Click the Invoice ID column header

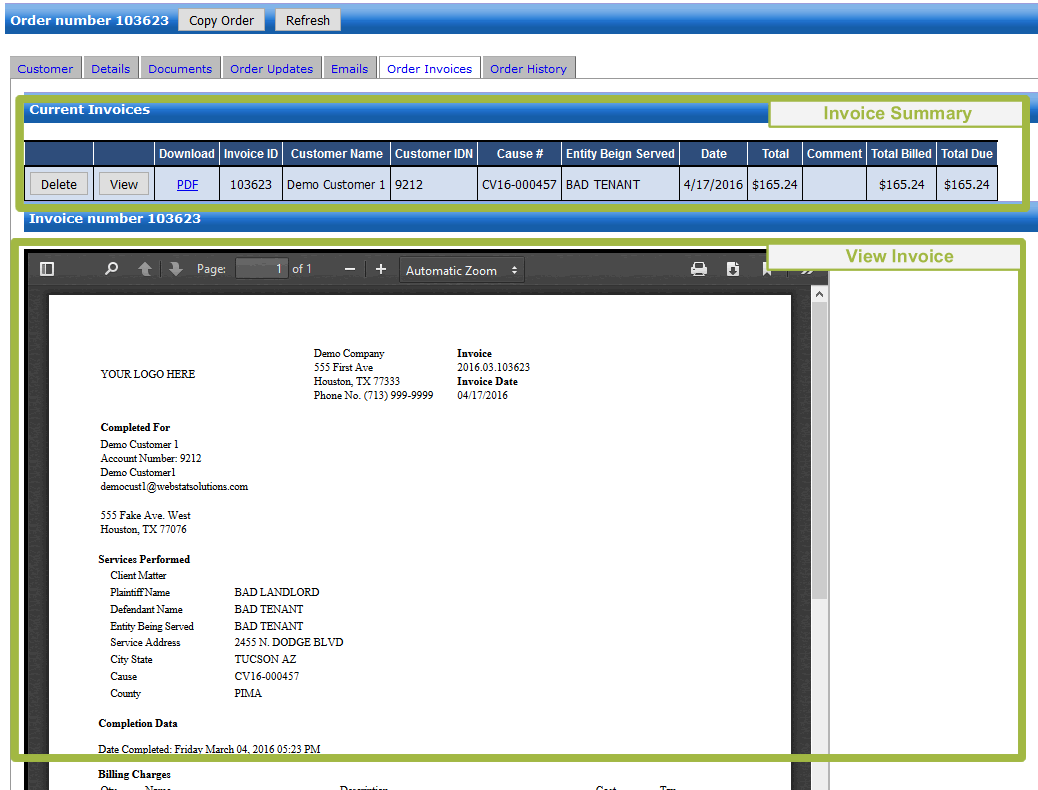tap(251, 154)
